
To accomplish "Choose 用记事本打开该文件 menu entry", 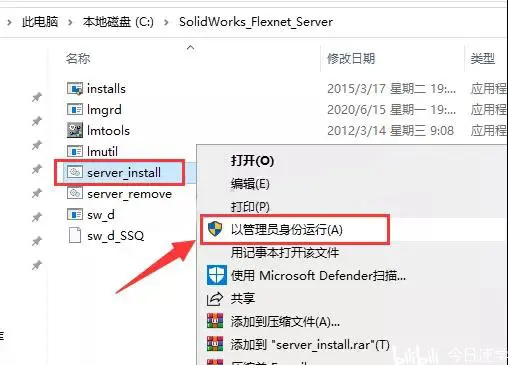I will 285,253.
